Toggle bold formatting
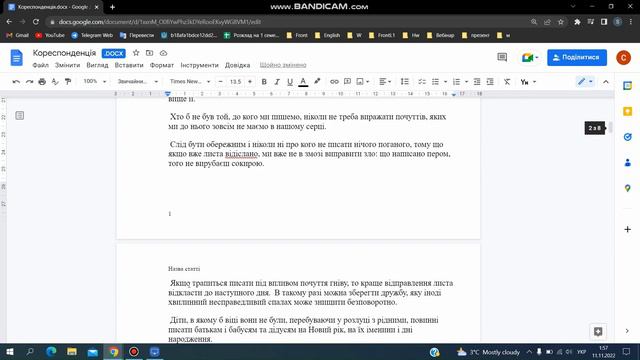The height and width of the screenshot is (360, 640). point(264,82)
